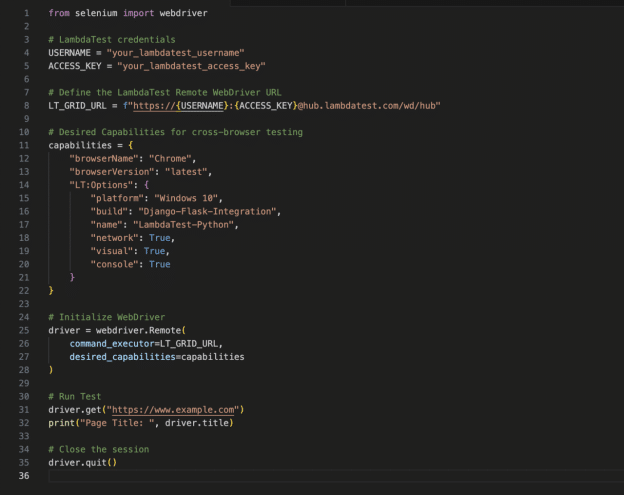Click the '# Desired Capabilities' comment line
Image resolution: width=624 pixels, height=495 pixels.
176,132
